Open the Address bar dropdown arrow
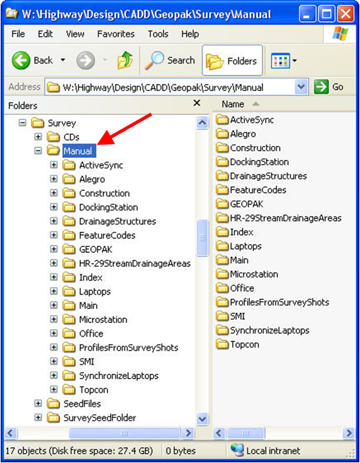Image resolution: width=360 pixels, height=463 pixels. (x=301, y=87)
